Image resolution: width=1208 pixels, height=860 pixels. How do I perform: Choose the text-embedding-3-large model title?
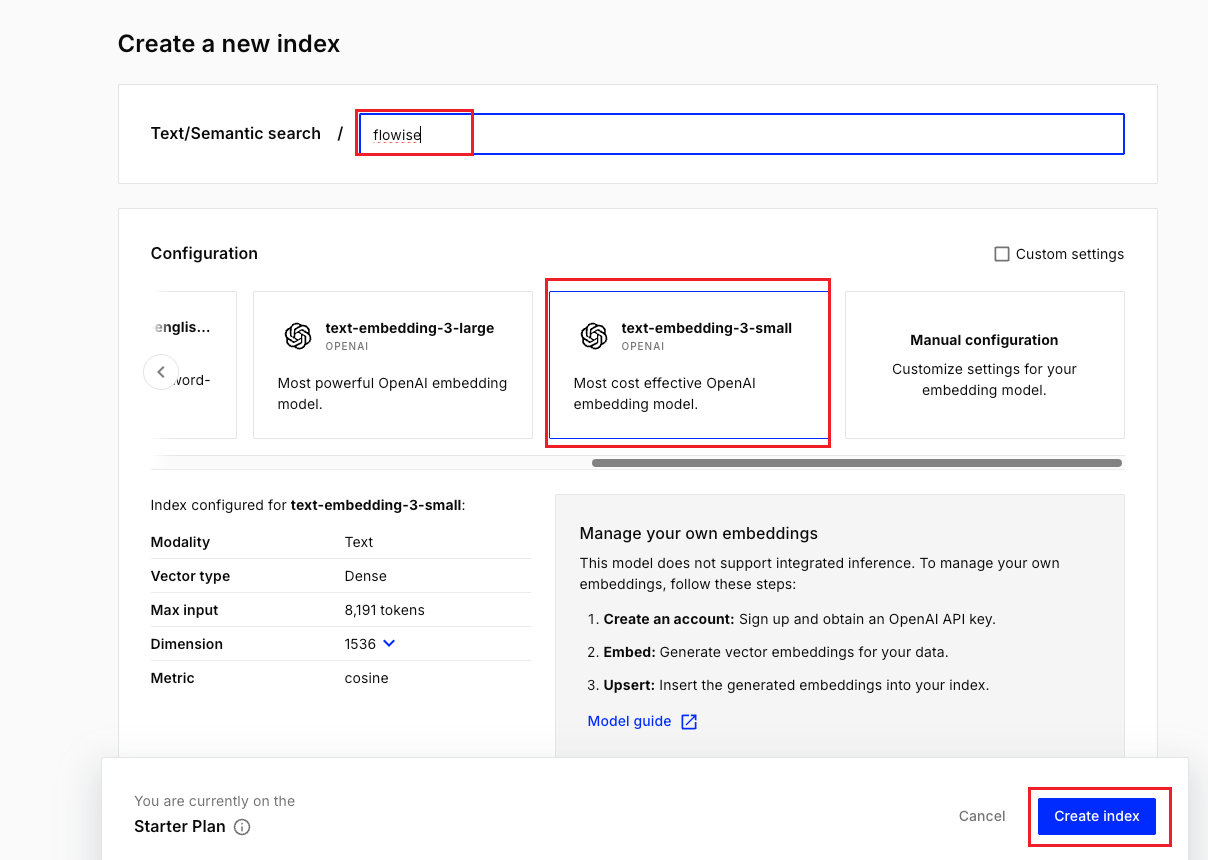coord(409,328)
